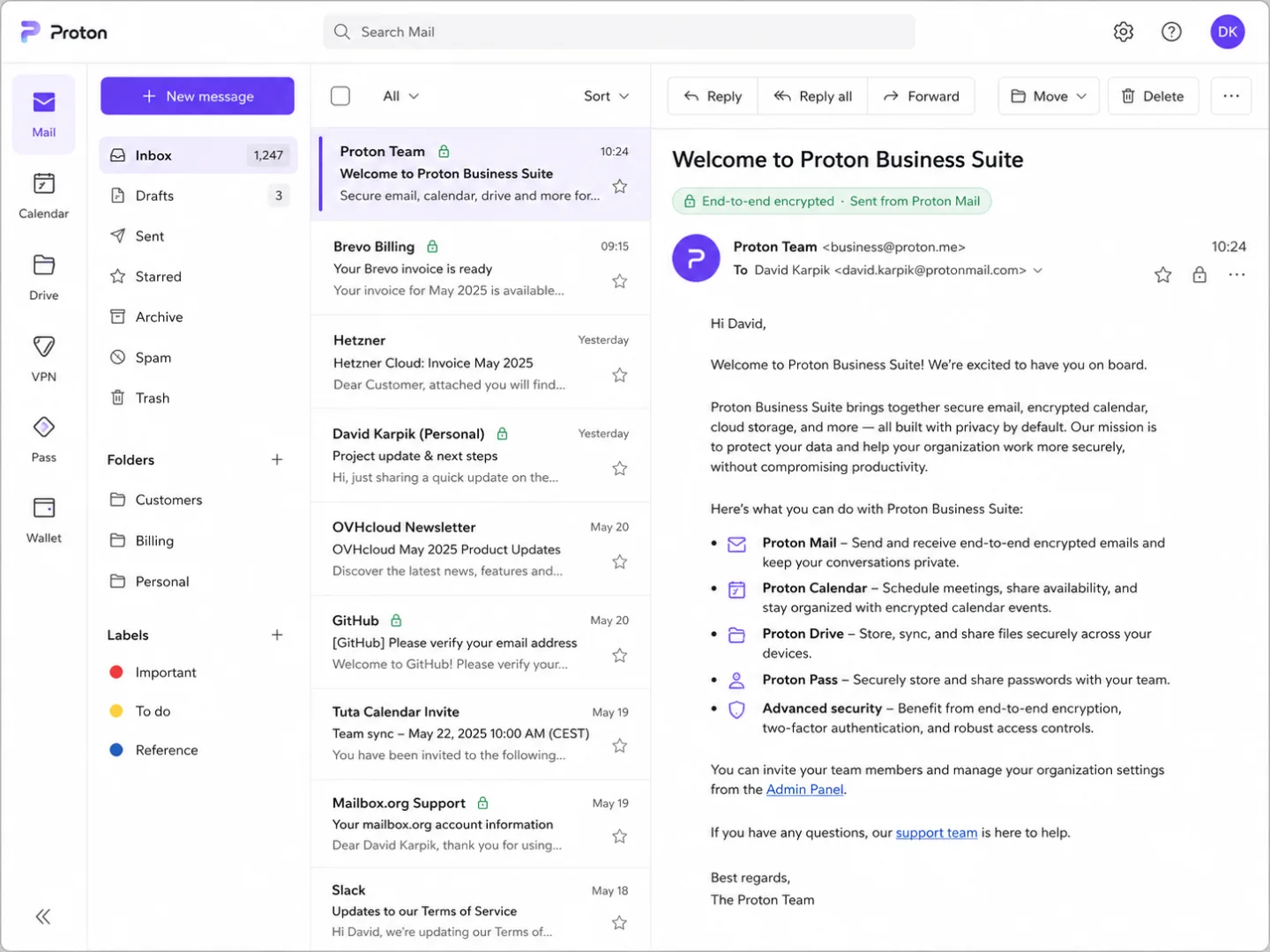Open the Personal folder
Screen dimensions: 1270x952
tap(198, 582)
